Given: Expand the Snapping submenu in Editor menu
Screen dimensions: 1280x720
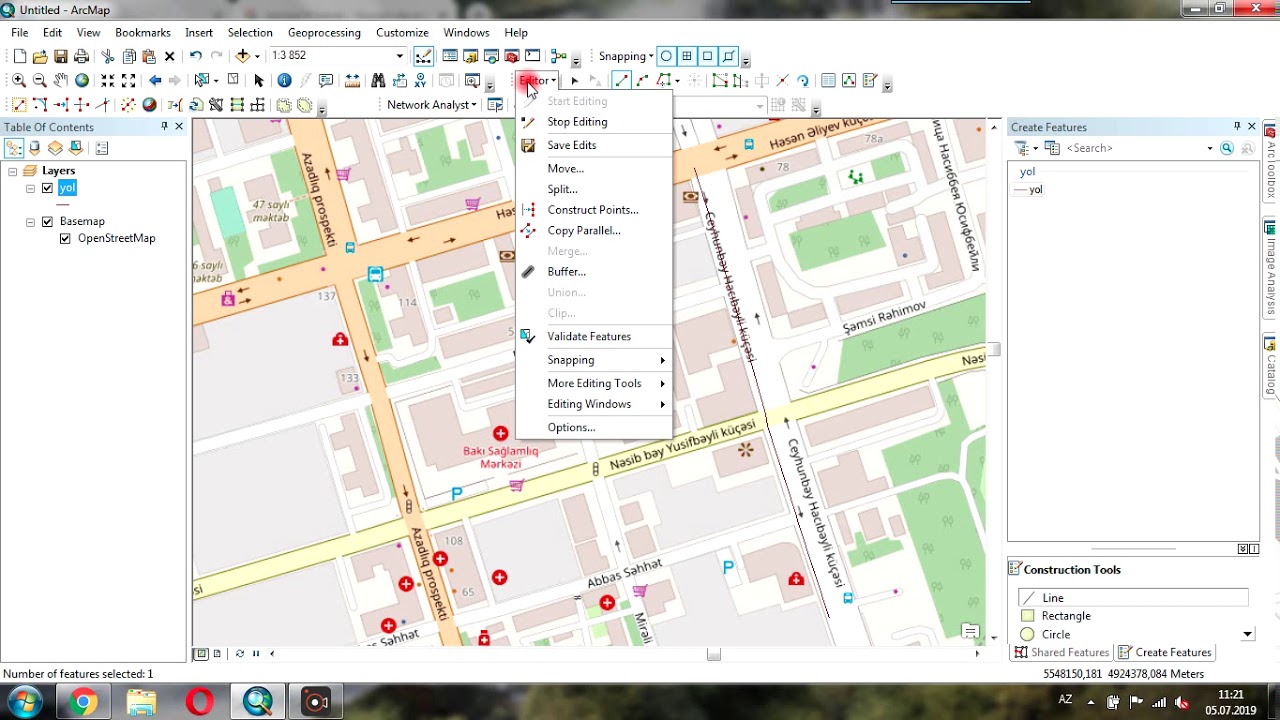Looking at the screenshot, I should (x=594, y=360).
